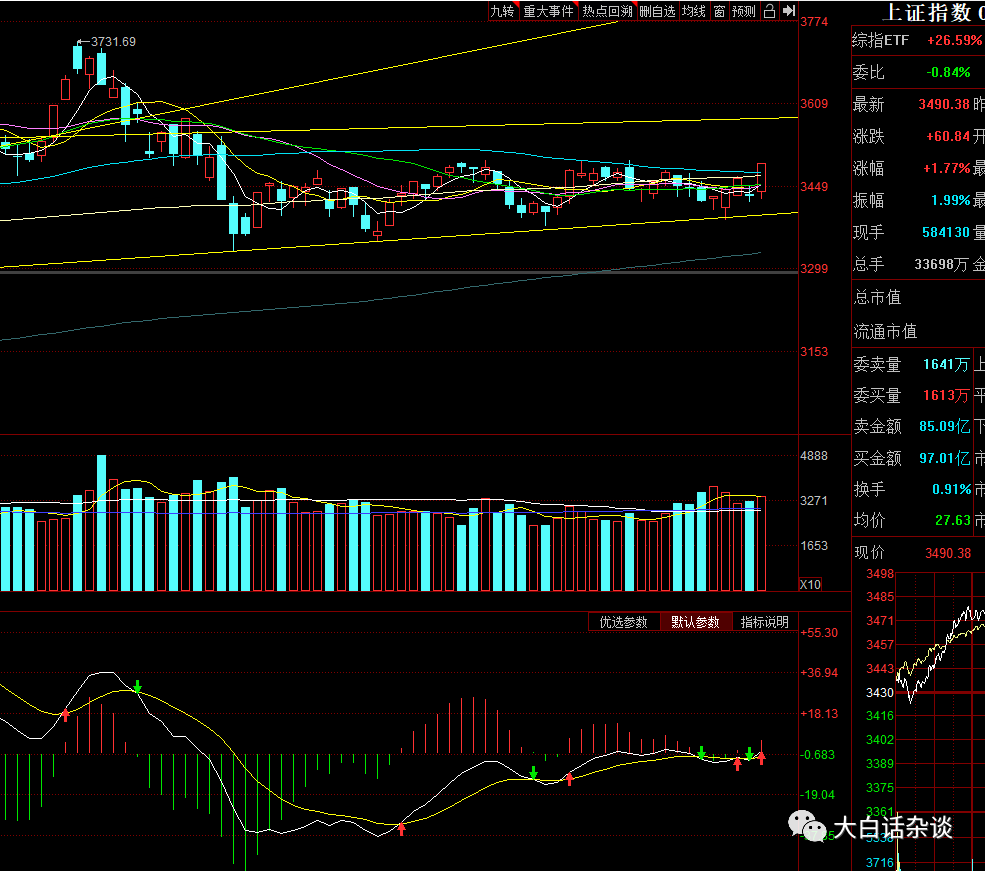Toggle the 九转 indicator

pyautogui.click(x=503, y=11)
